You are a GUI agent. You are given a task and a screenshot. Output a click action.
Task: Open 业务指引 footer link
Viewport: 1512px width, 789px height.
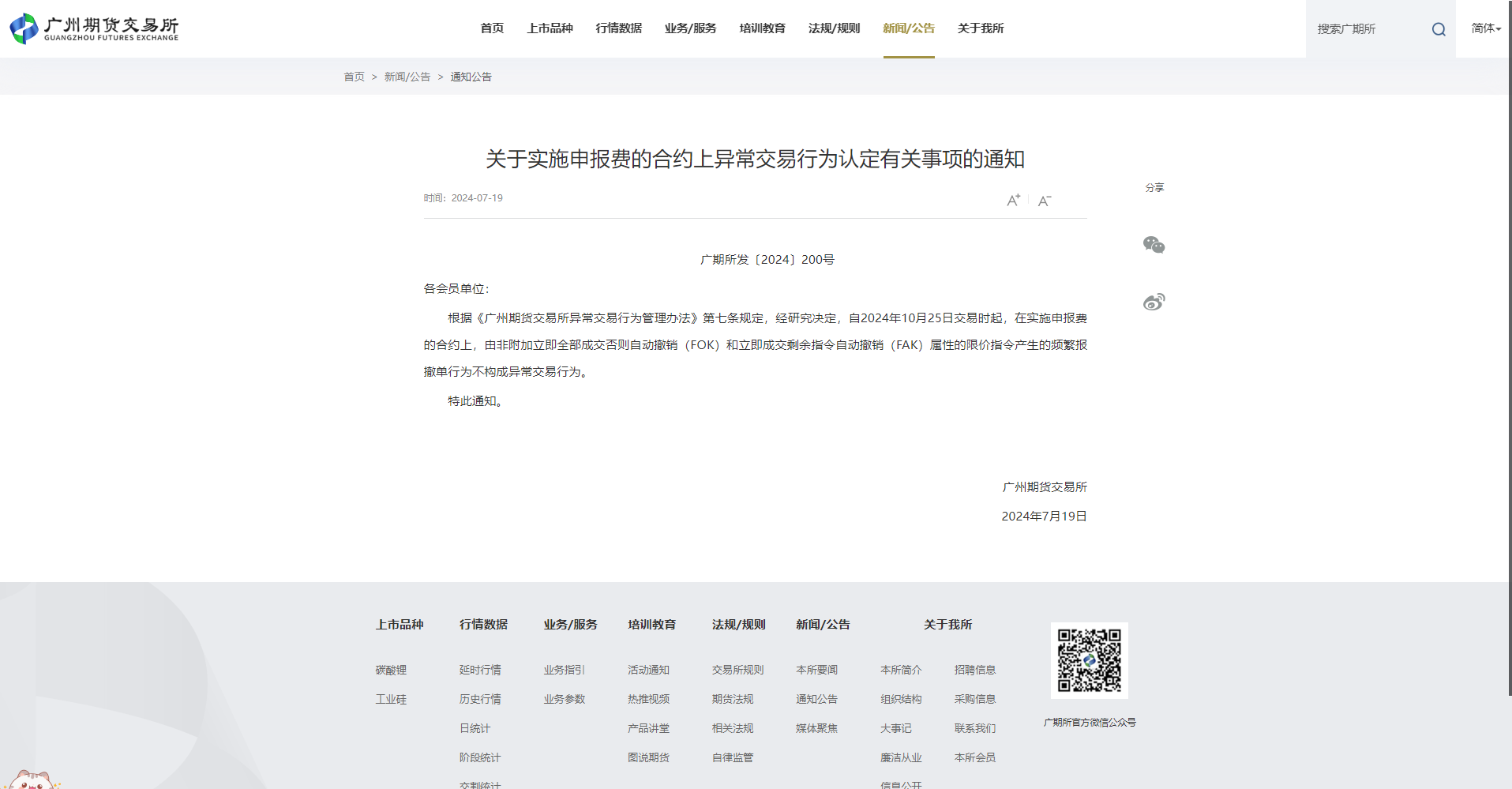[x=565, y=670]
